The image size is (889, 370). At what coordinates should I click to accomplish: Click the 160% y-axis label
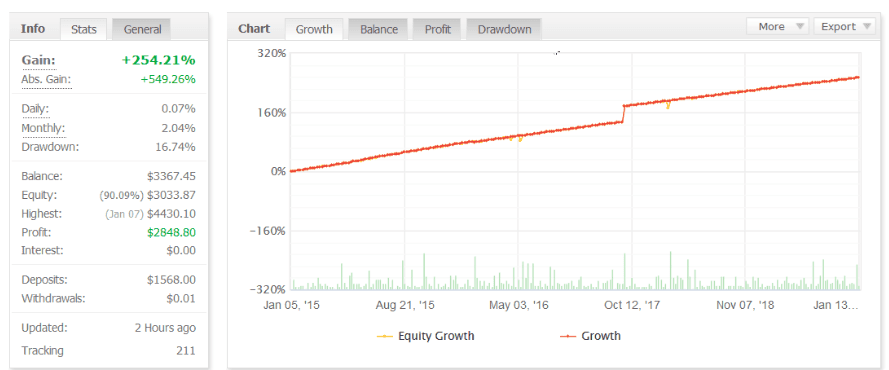(x=272, y=112)
